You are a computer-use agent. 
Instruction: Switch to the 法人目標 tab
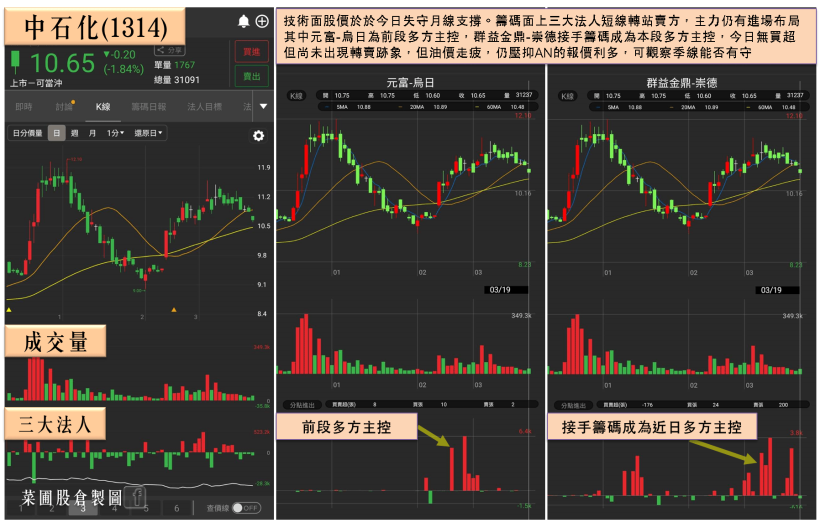point(203,106)
